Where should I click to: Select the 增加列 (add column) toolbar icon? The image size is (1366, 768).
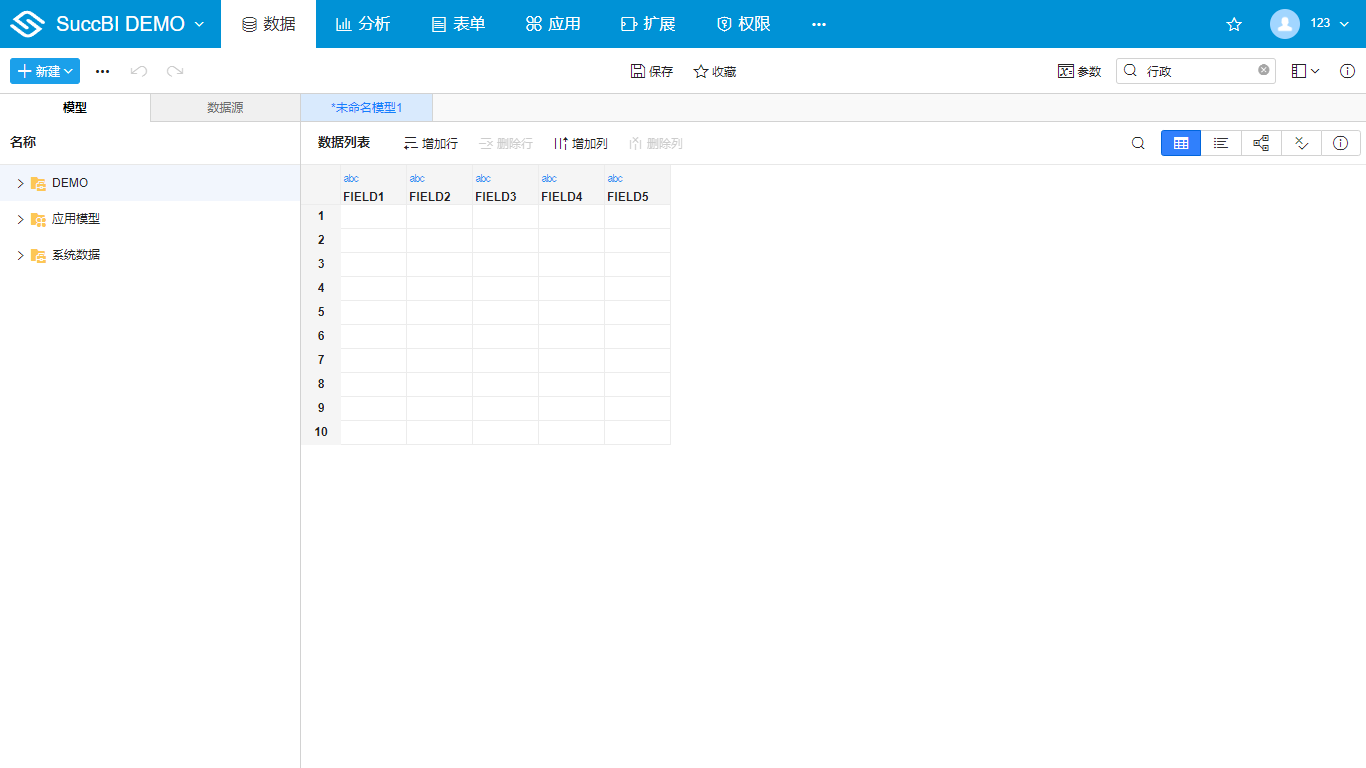pyautogui.click(x=580, y=142)
